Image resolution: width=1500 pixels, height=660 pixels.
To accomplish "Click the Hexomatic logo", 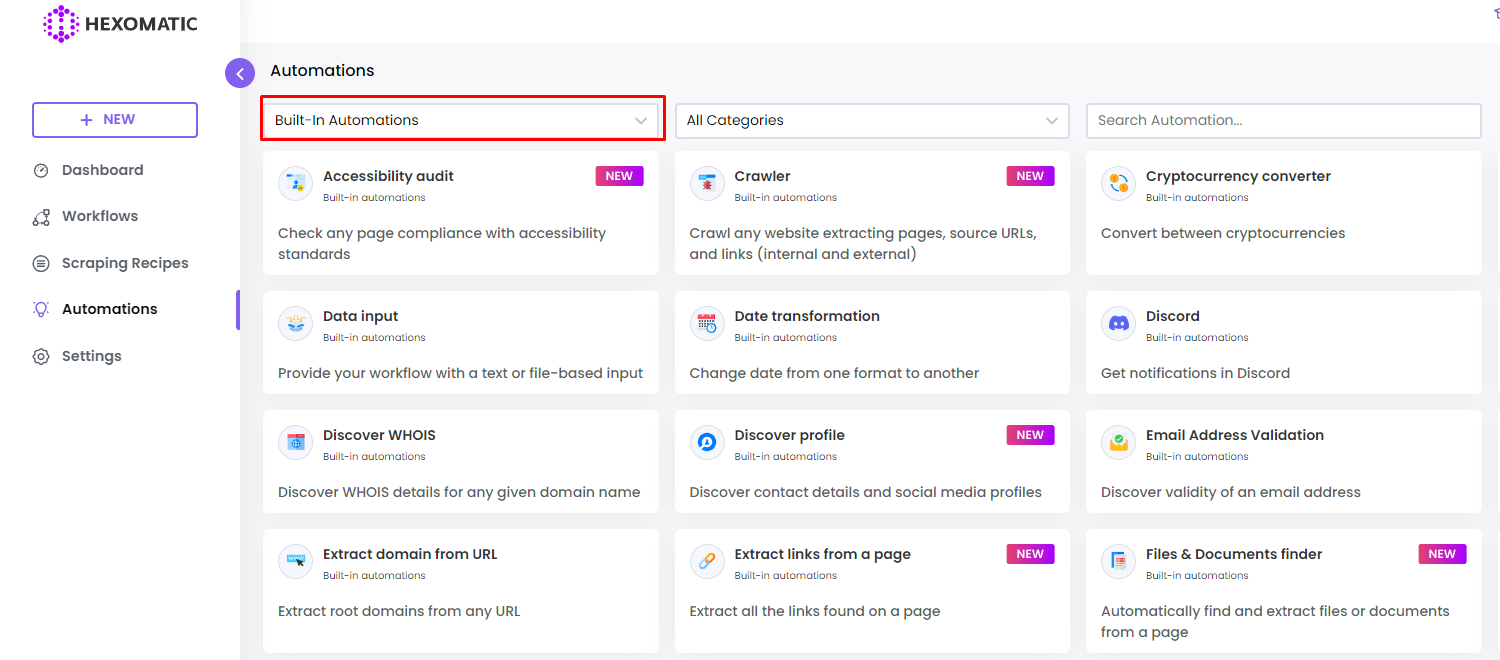I will (x=120, y=24).
